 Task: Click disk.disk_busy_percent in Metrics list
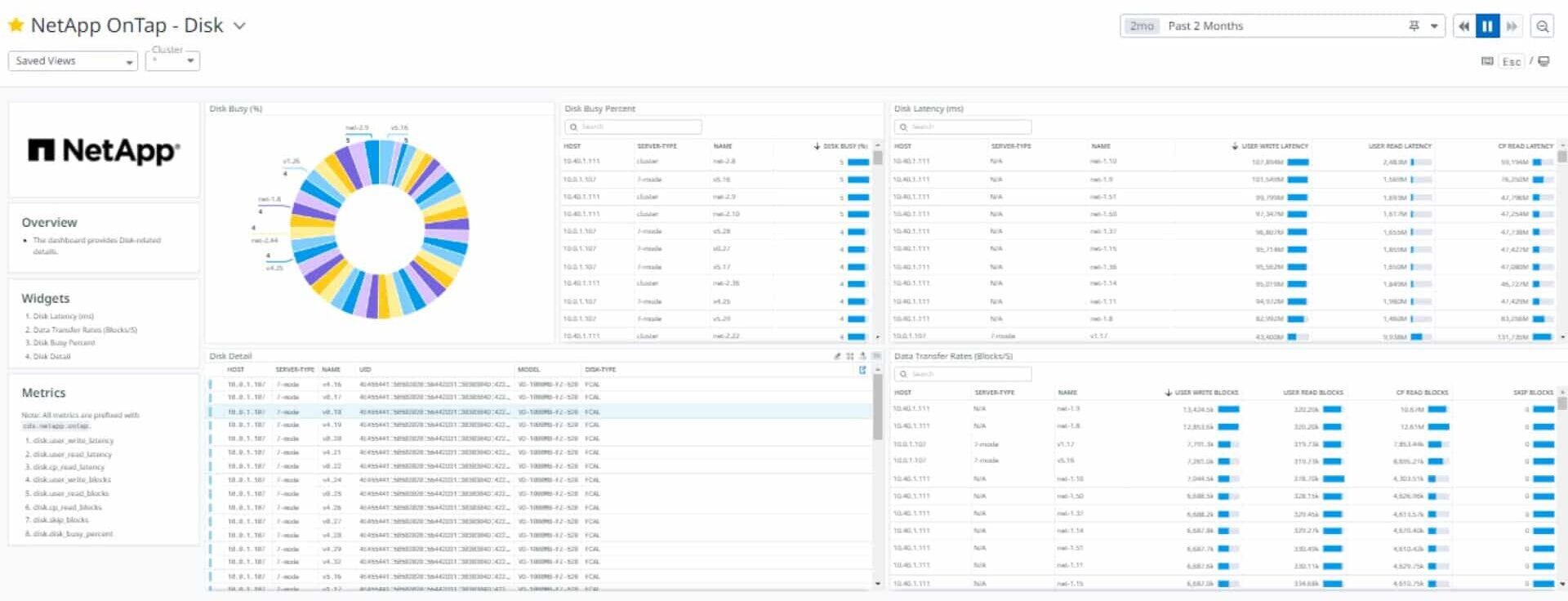[73, 534]
